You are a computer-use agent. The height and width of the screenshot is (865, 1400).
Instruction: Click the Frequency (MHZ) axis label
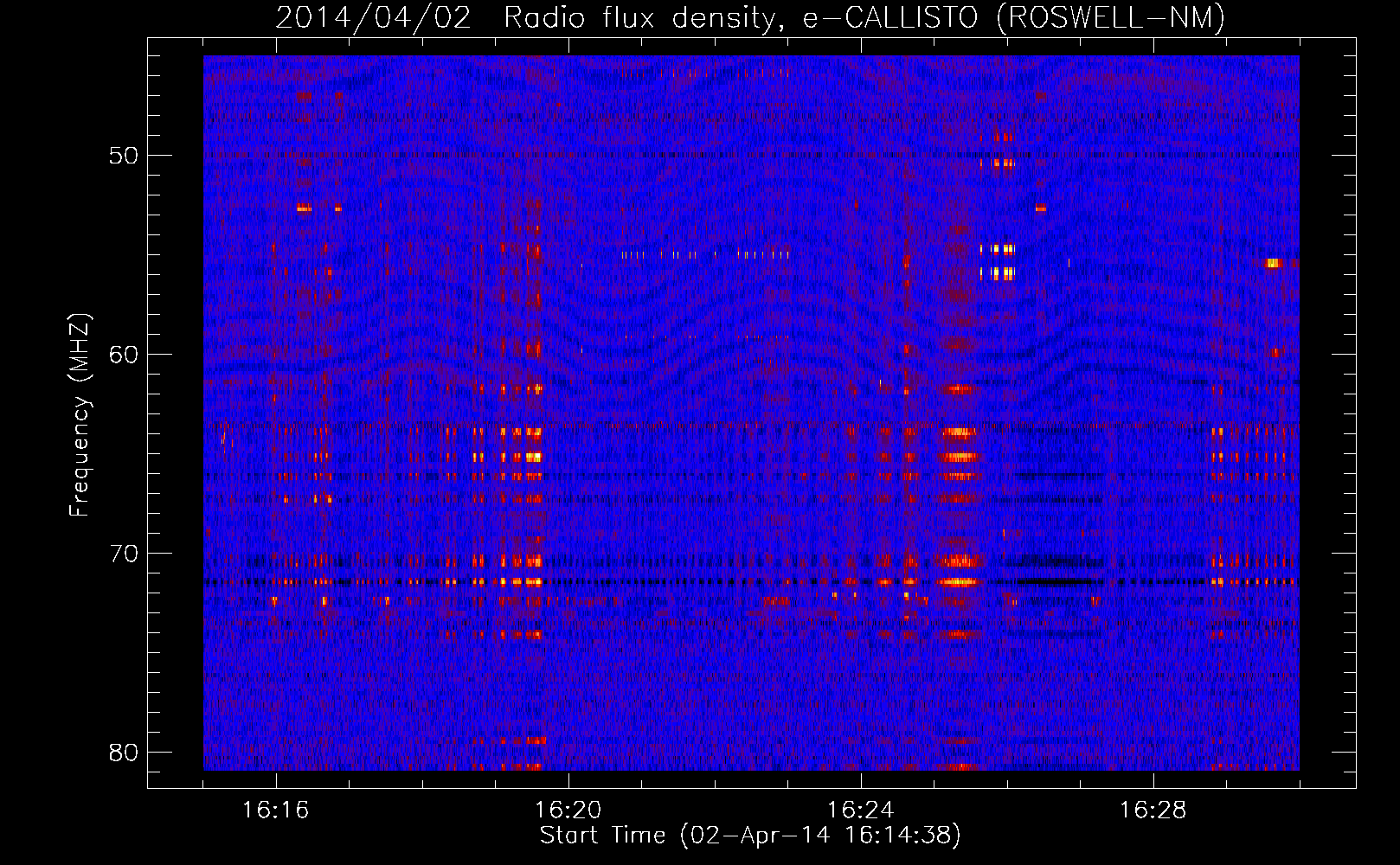[x=80, y=415]
